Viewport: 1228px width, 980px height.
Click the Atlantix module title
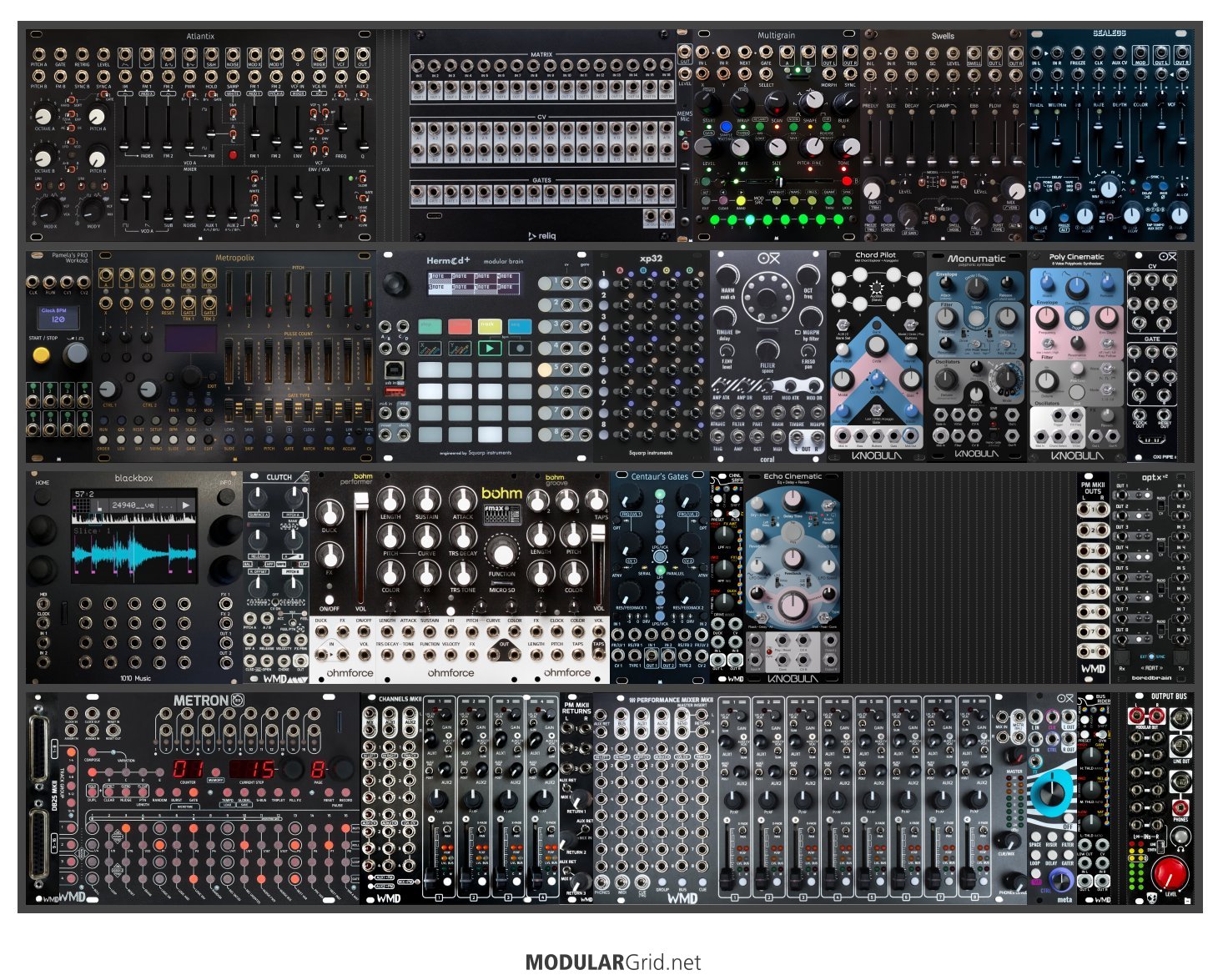click(200, 37)
